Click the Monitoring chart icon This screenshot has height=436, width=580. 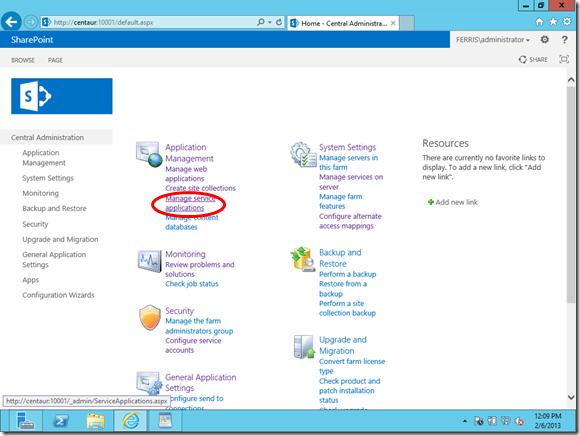[x=149, y=261]
